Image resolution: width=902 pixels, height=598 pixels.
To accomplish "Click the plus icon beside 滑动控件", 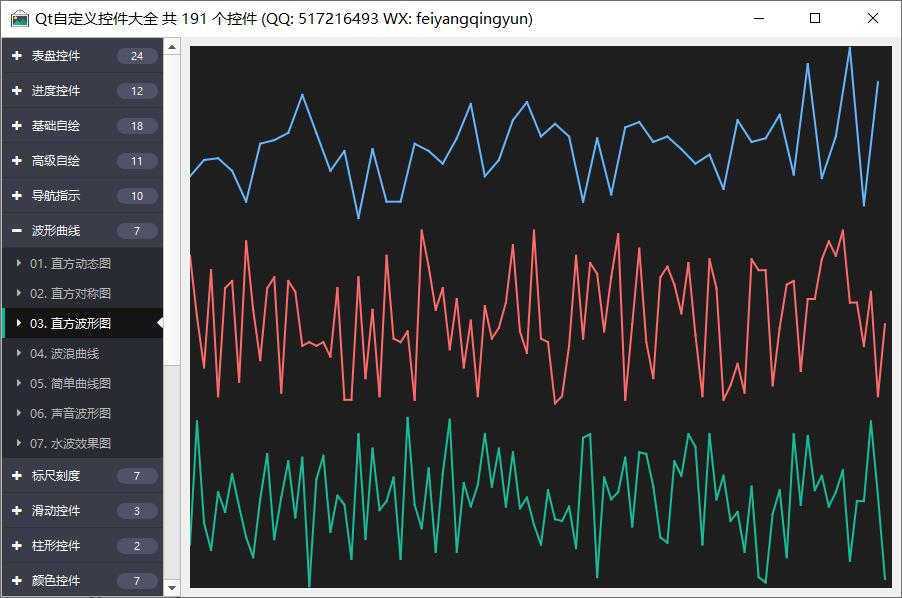I will (x=17, y=511).
